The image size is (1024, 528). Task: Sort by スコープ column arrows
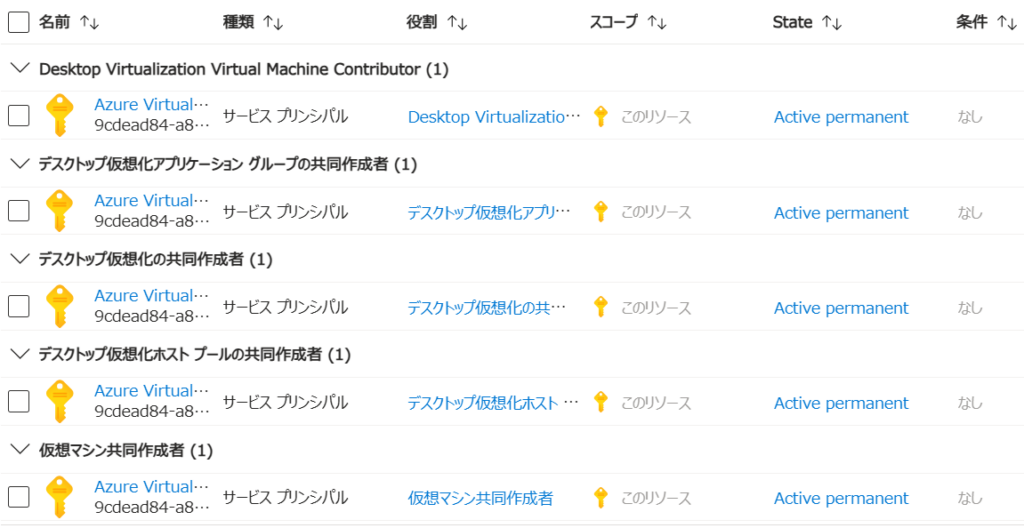[x=656, y=22]
